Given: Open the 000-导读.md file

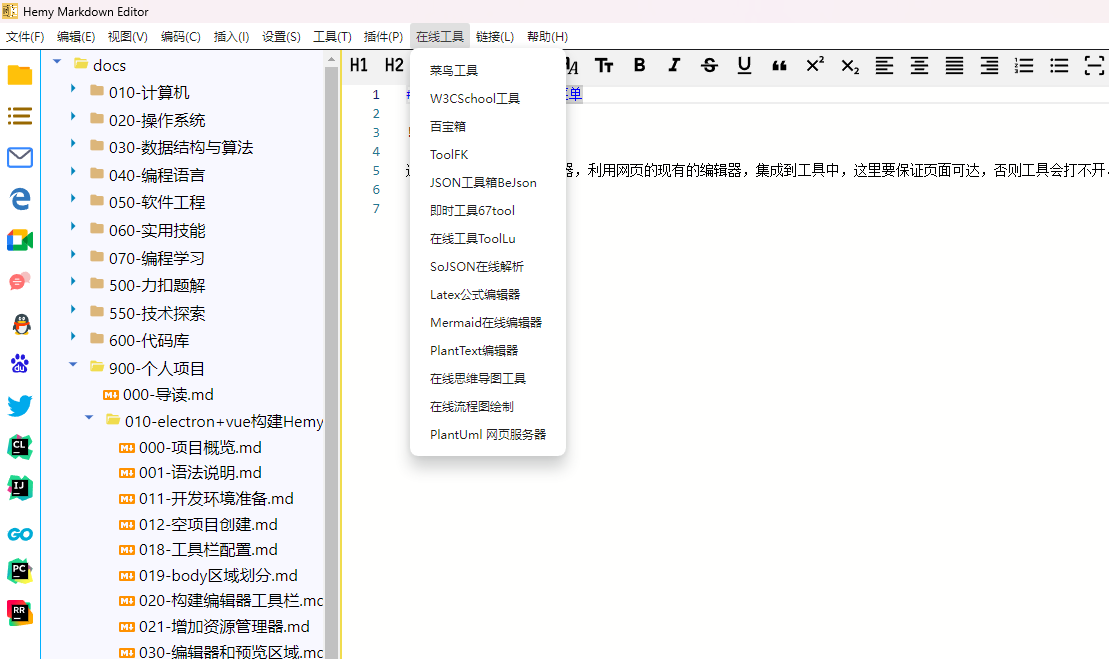Looking at the screenshot, I should pos(168,395).
